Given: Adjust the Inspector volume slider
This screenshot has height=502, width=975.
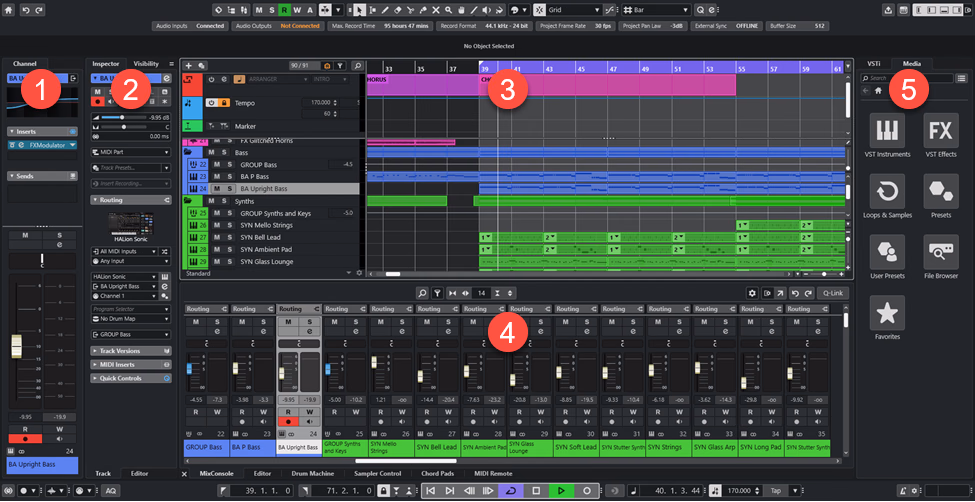Looking at the screenshot, I should 122,117.
